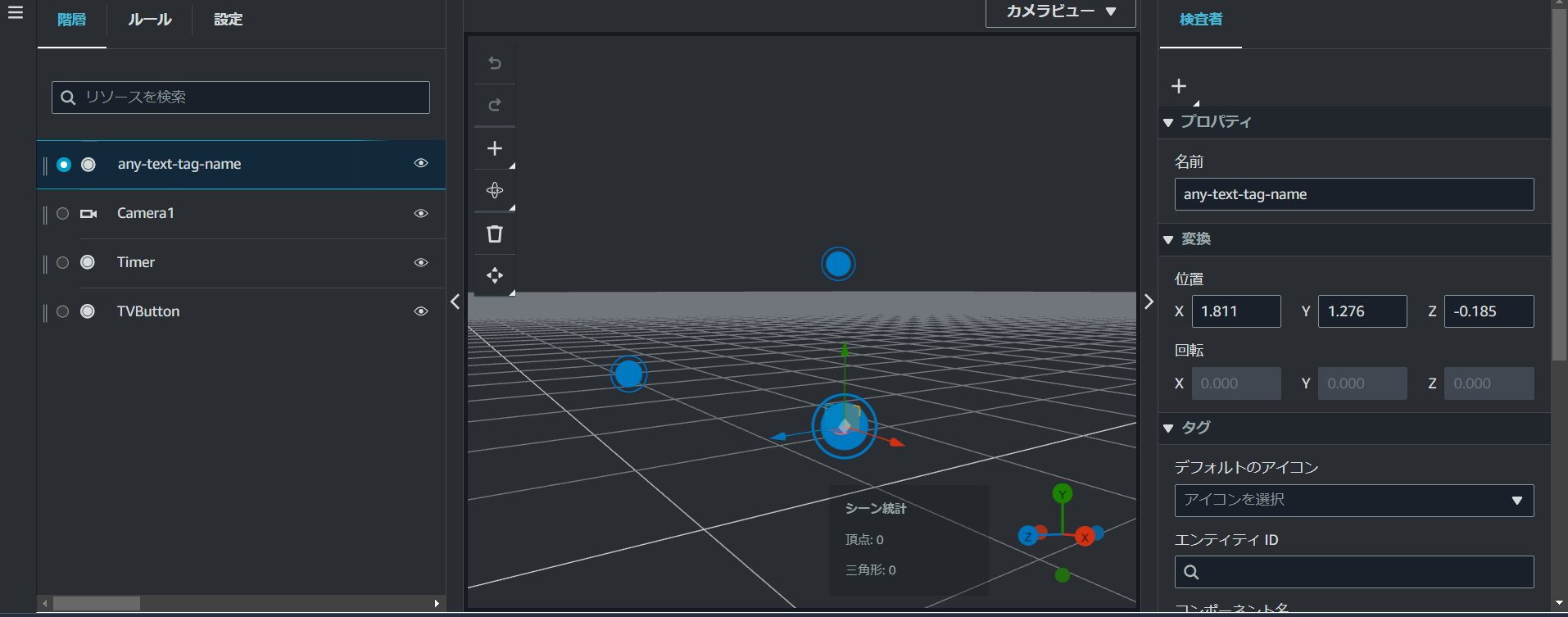The image size is (1568, 617).
Task: Open the hamburger navigation menu
Action: click(16, 12)
